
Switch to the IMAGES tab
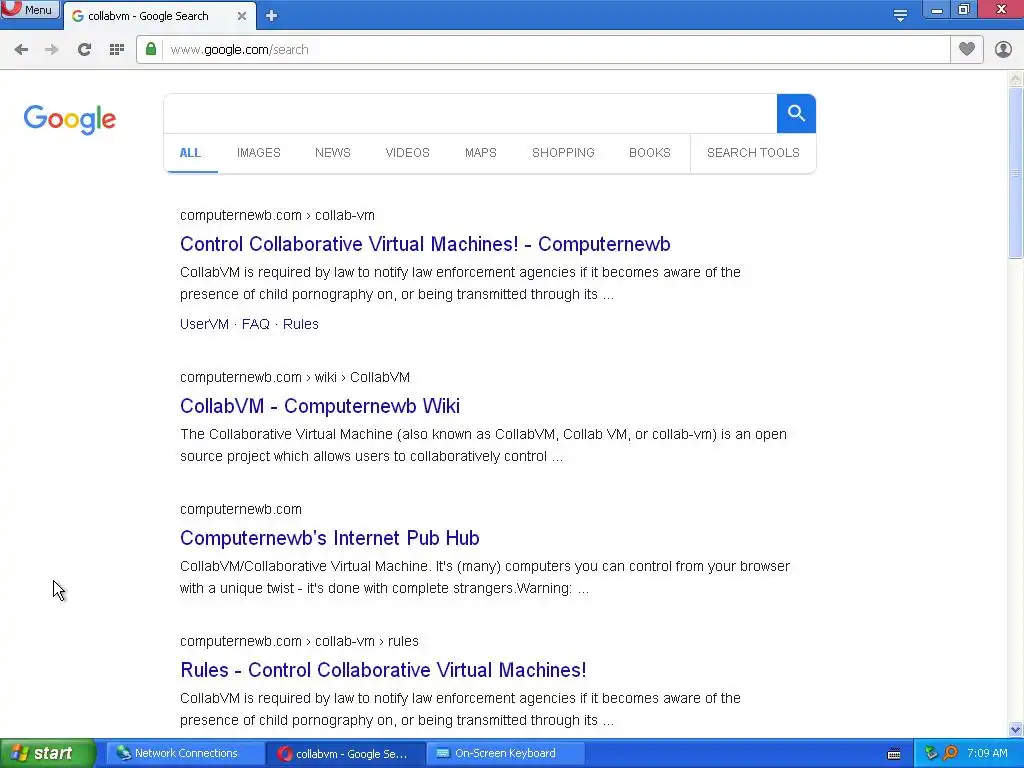coord(259,153)
